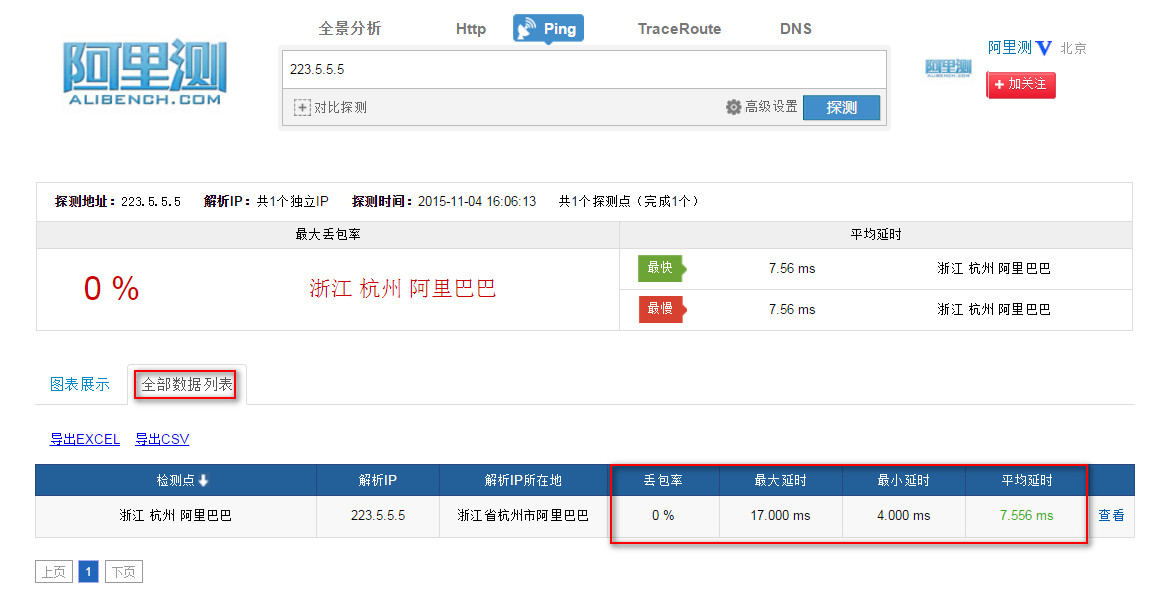Click the blue V verified badge
This screenshot has width=1152, height=597.
point(1044,48)
